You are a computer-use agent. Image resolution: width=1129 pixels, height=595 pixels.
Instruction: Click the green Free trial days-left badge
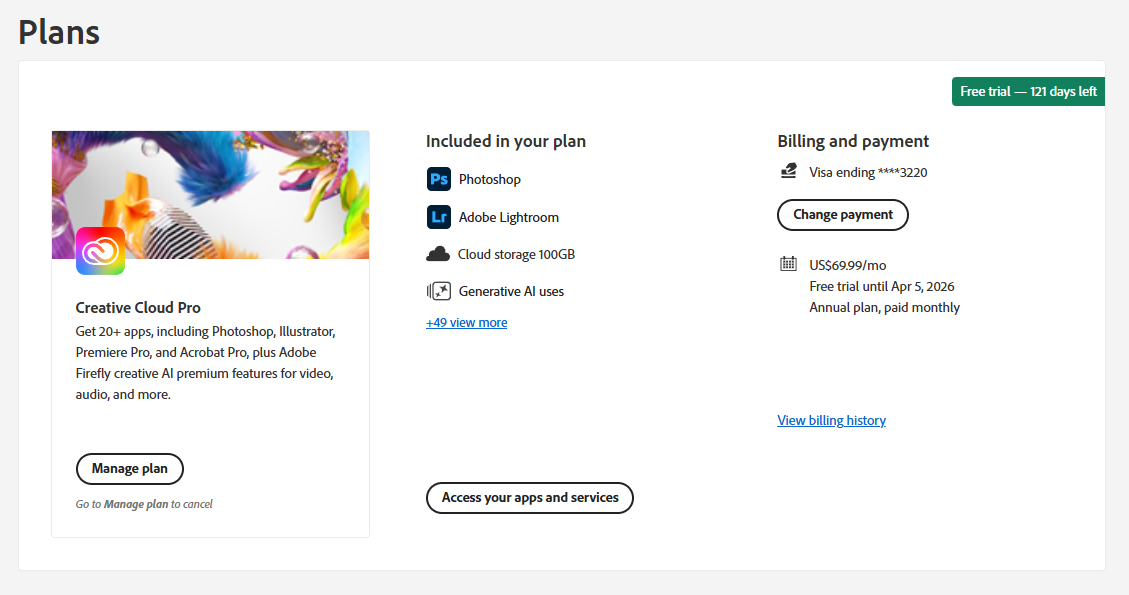pos(1028,92)
